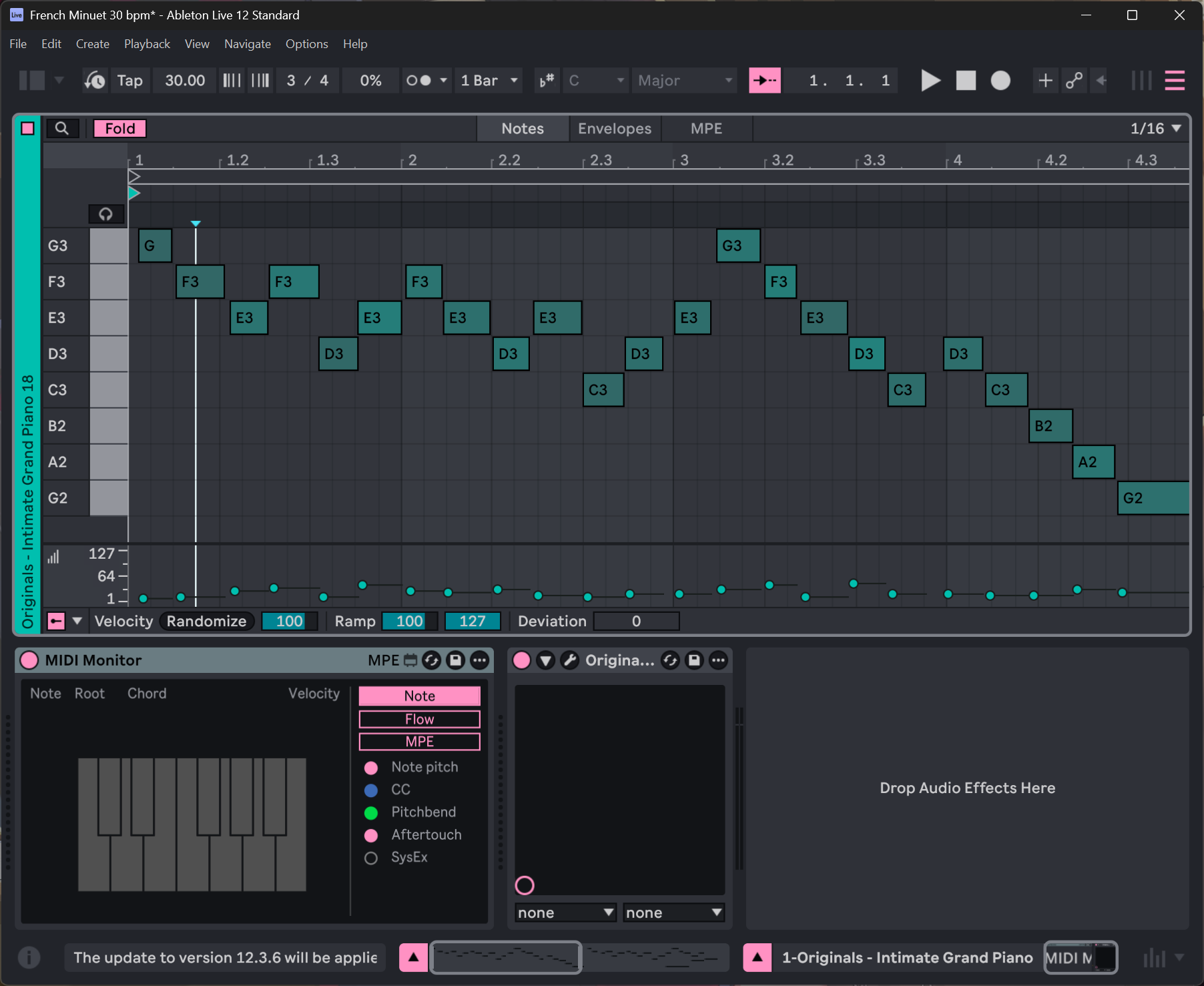Toggle Follow playback with the pink arrow icon
This screenshot has width=1204, height=986.
click(x=765, y=80)
